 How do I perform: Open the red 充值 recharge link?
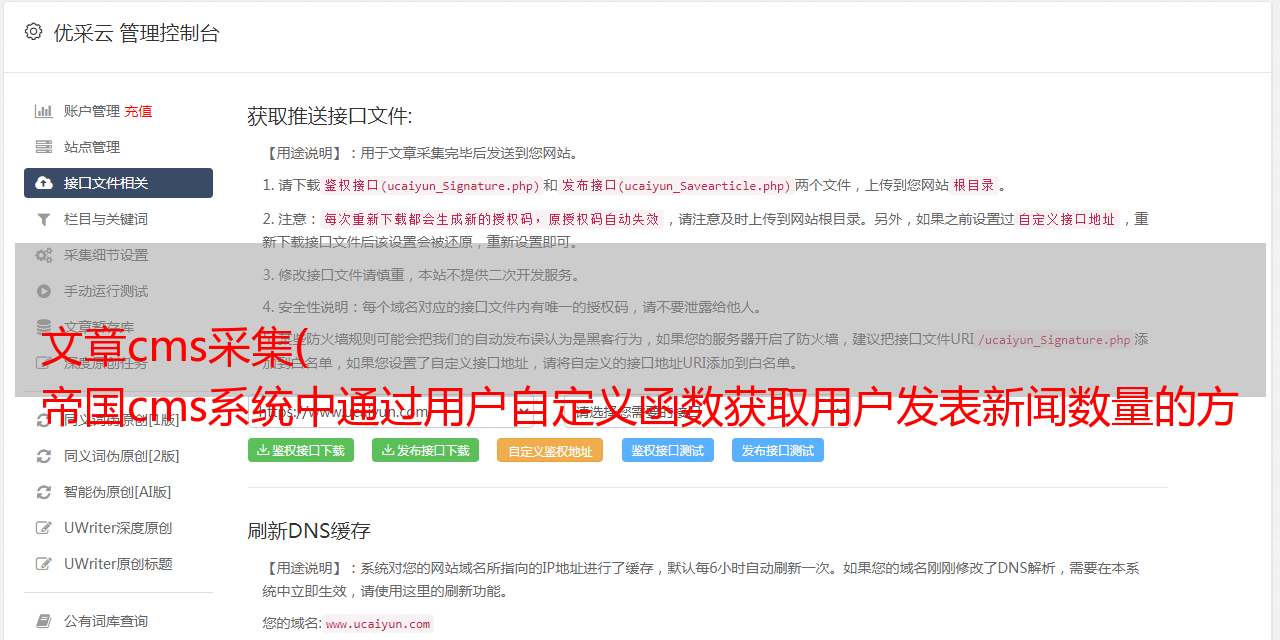[x=138, y=111]
